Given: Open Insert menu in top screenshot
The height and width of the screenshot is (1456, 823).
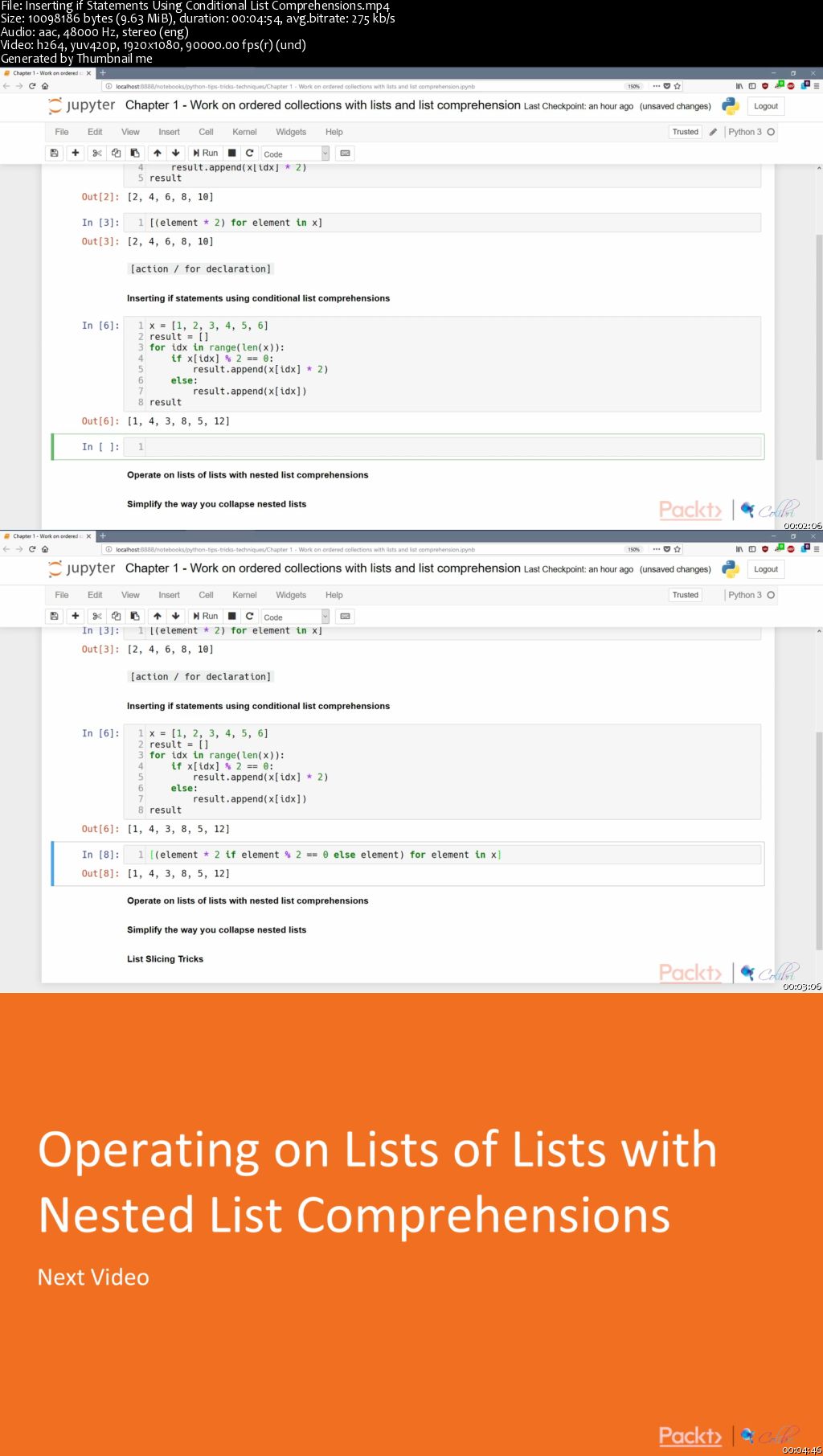Looking at the screenshot, I should pyautogui.click(x=169, y=132).
